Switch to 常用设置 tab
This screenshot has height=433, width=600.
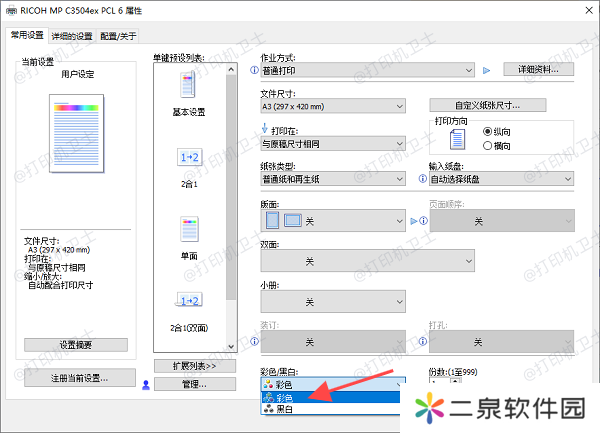click(x=27, y=35)
